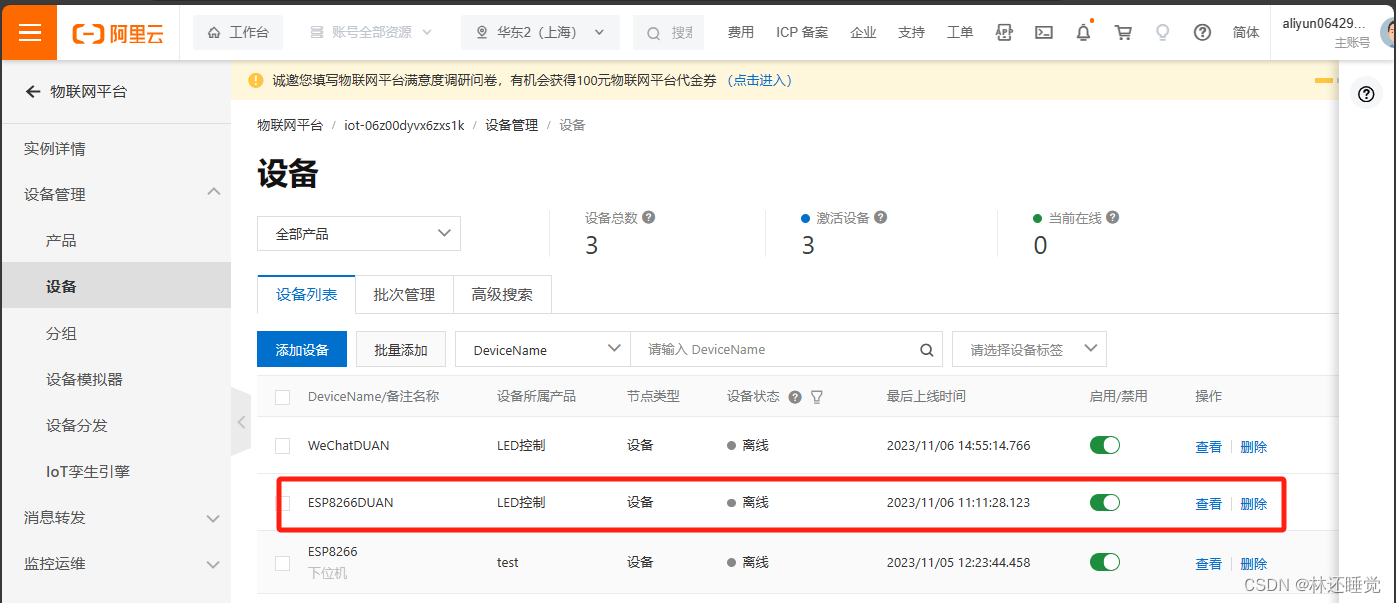Image resolution: width=1396 pixels, height=603 pixels.
Task: Launch the Cloud Shell terminal icon
Action: pyautogui.click(x=1043, y=32)
